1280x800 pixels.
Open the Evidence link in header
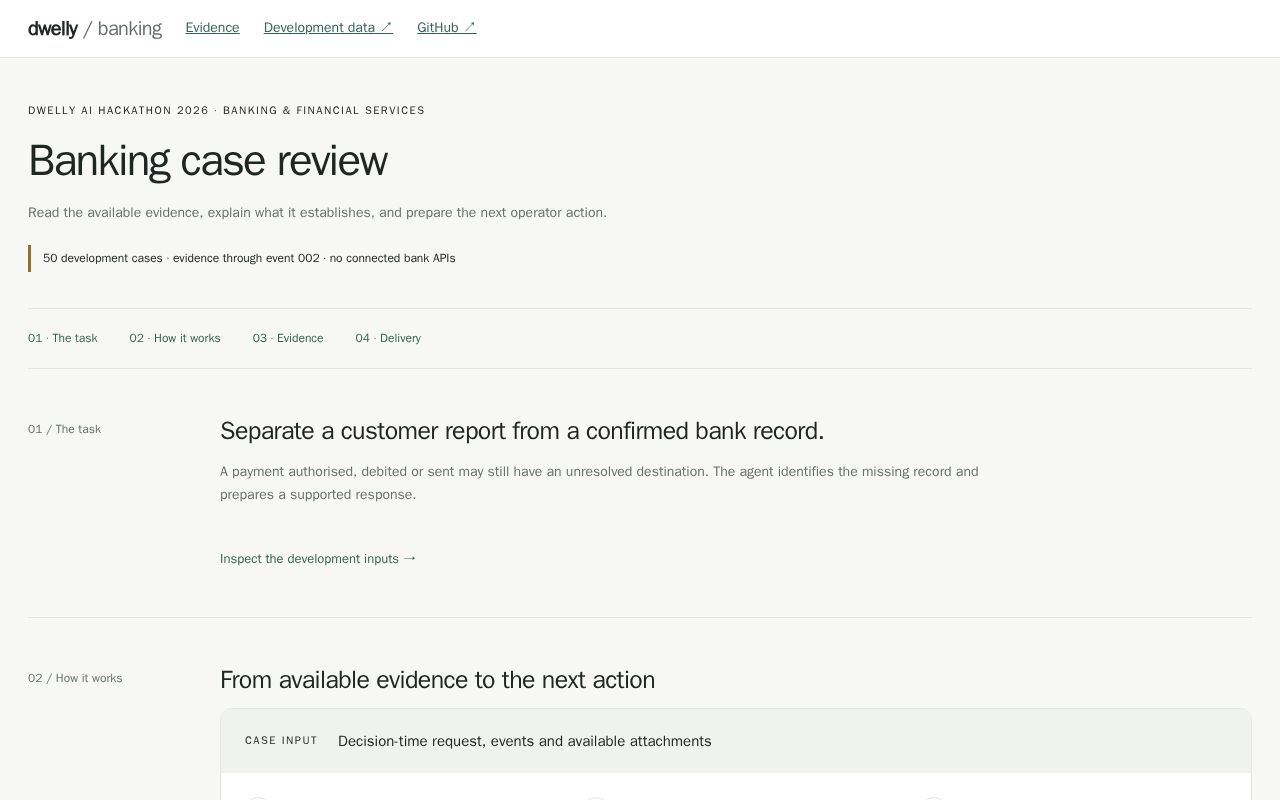pyautogui.click(x=212, y=28)
